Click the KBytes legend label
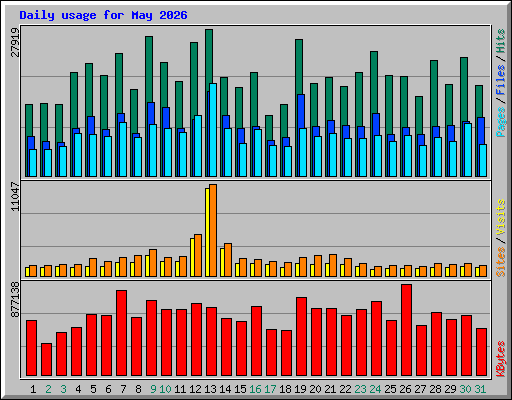The height and width of the screenshot is (400, 512). pyautogui.click(x=500, y=359)
